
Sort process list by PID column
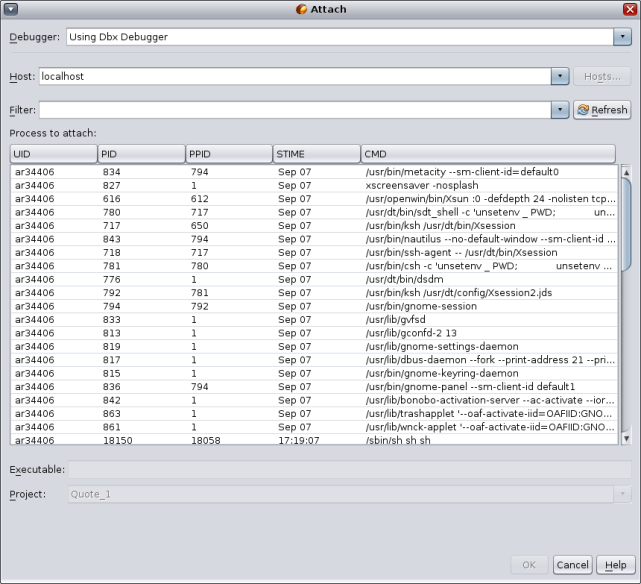tap(141, 154)
